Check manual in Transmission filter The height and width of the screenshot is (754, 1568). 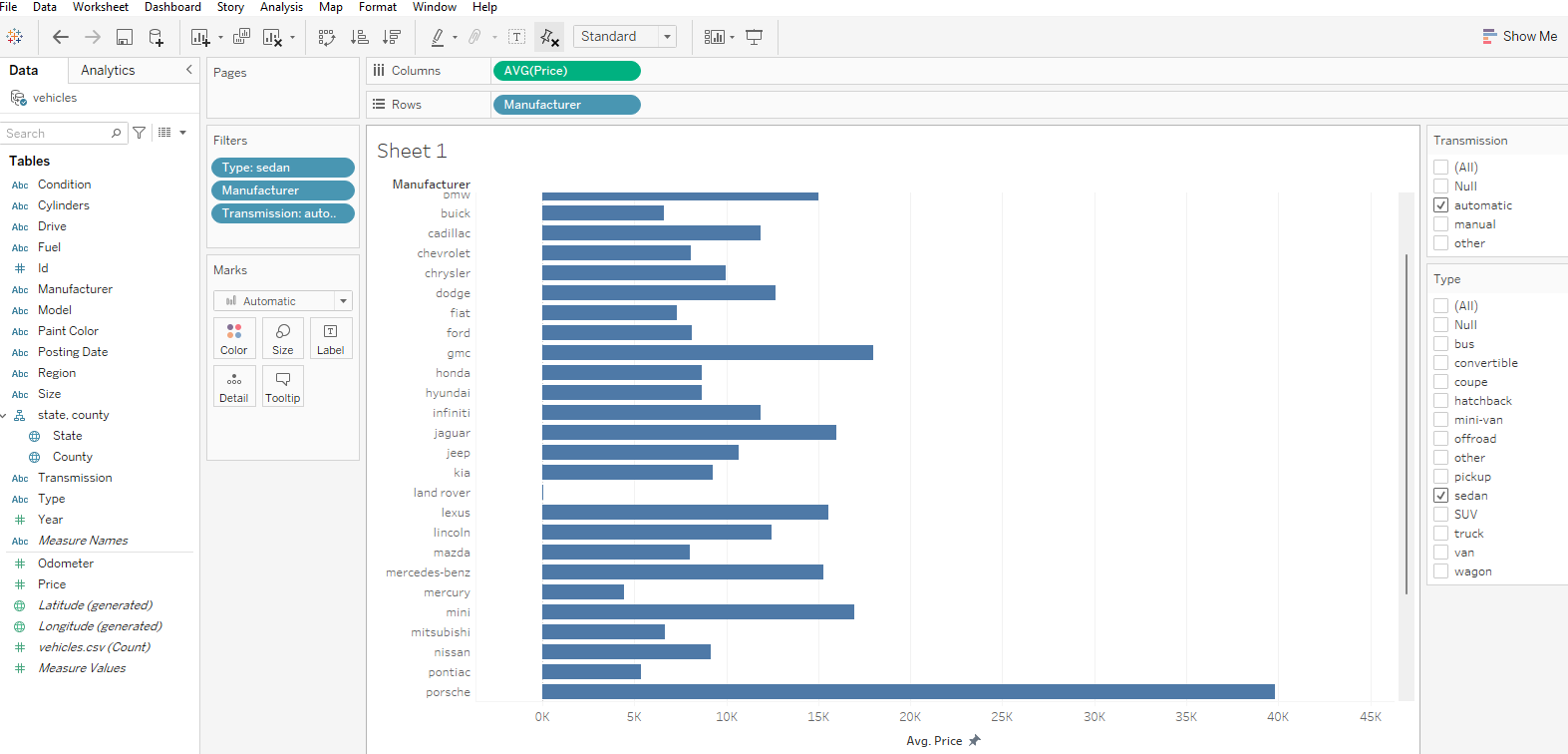click(1441, 224)
